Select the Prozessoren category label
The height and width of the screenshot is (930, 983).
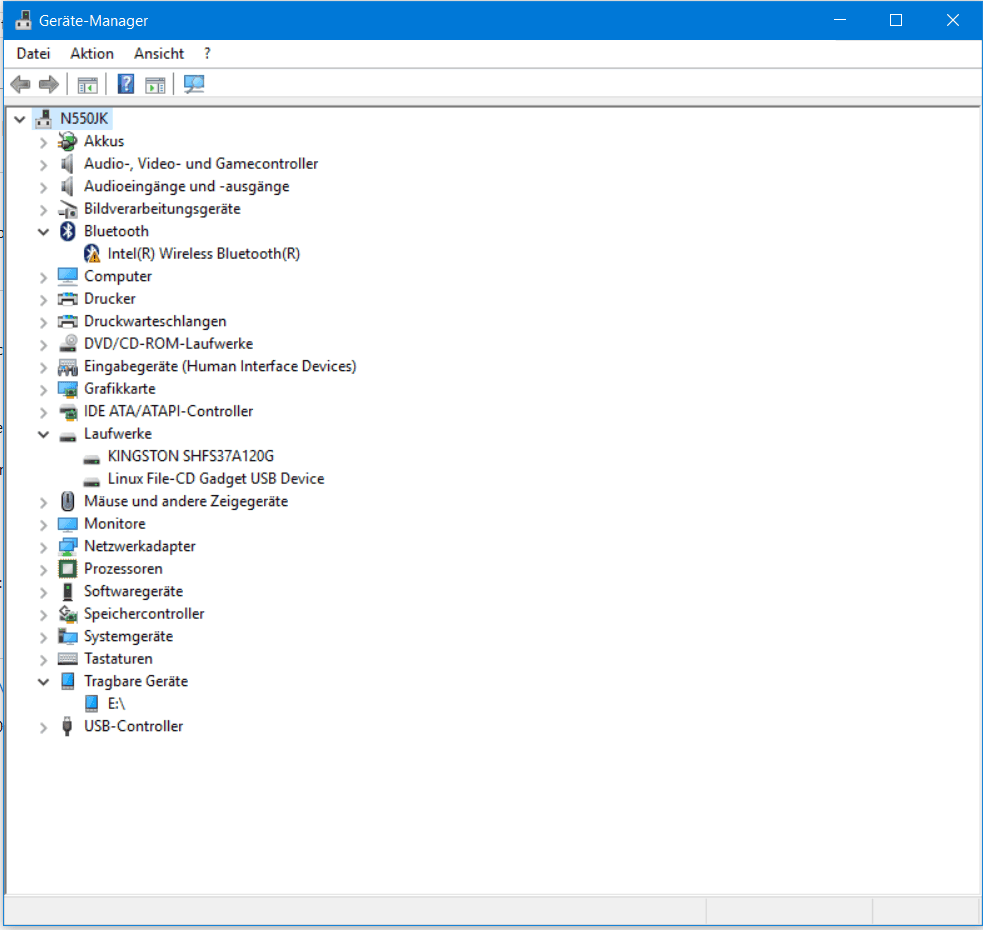pyautogui.click(x=123, y=569)
